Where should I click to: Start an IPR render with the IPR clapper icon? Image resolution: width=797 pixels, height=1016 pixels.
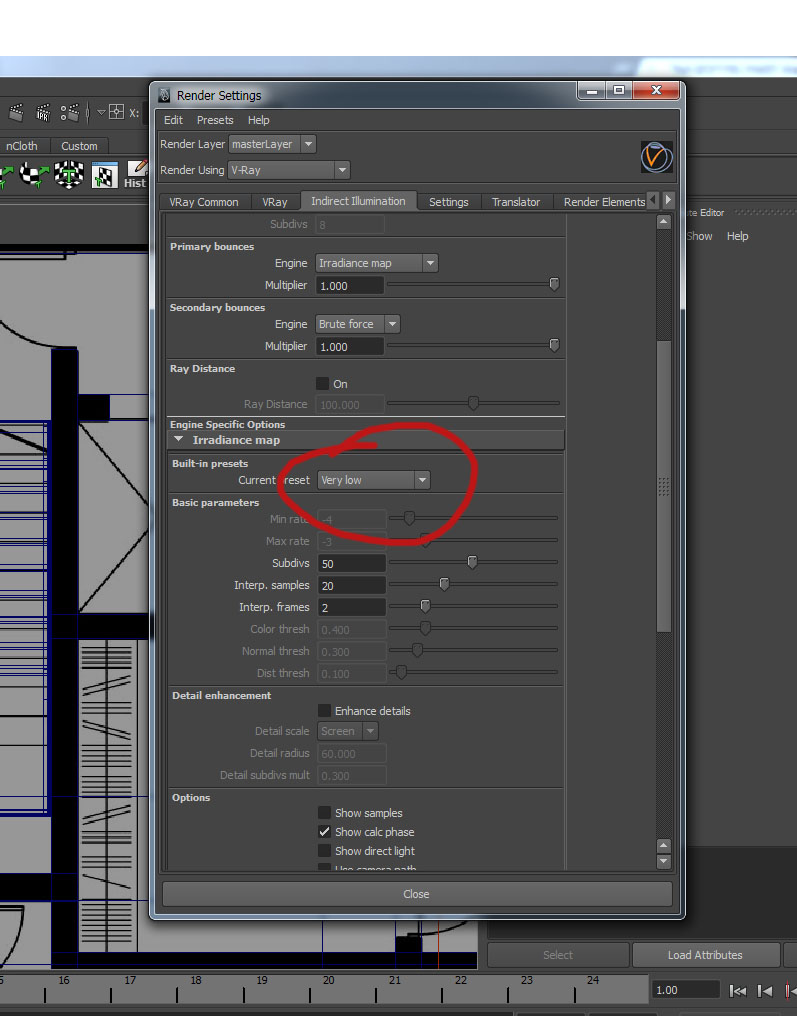43,112
